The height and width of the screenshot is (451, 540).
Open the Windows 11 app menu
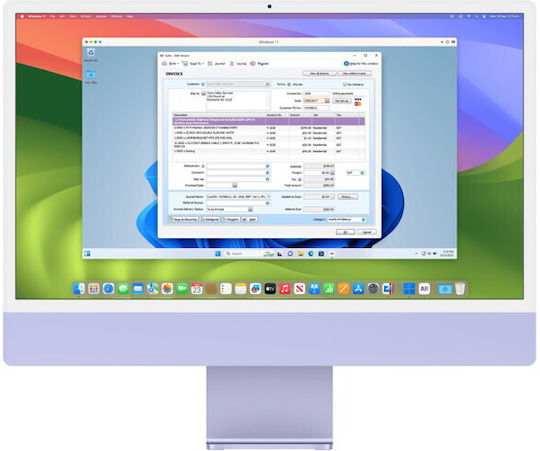tap(37, 16)
